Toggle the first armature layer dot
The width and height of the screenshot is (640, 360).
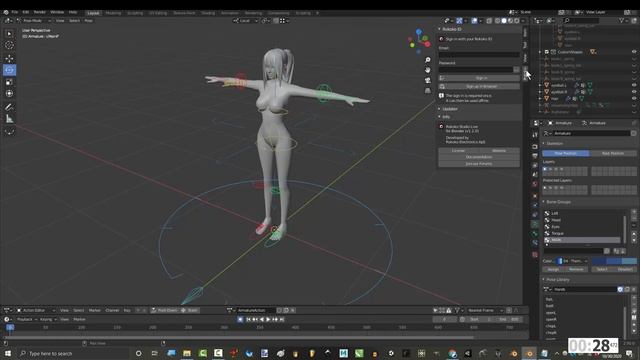tap(545, 169)
